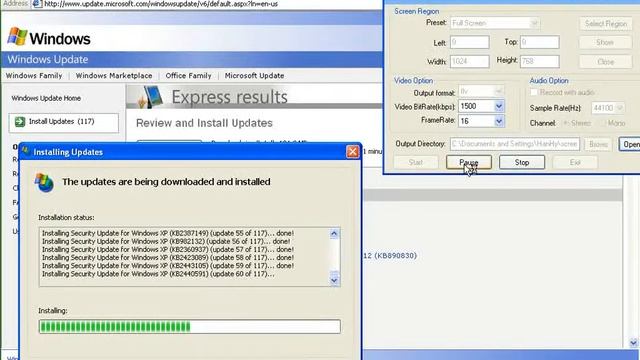The height and width of the screenshot is (360, 640).
Task: Click the KB2443105 update 59 status line
Action: click(168, 266)
